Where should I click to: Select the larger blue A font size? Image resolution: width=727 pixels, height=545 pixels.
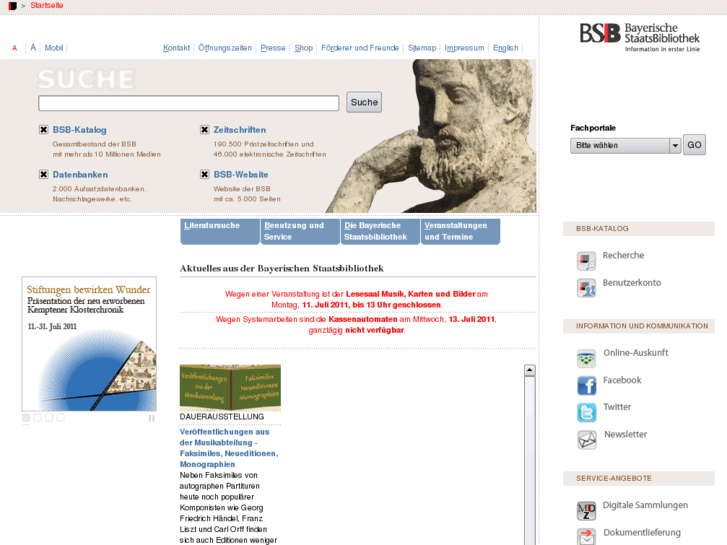tap(33, 48)
